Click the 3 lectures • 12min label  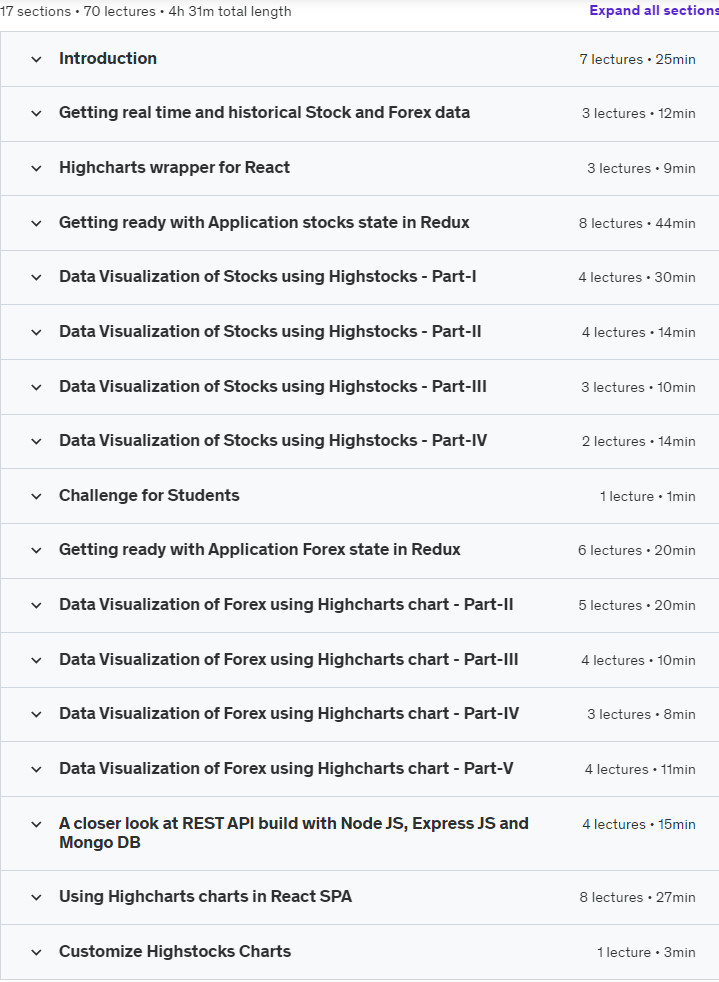click(x=639, y=113)
